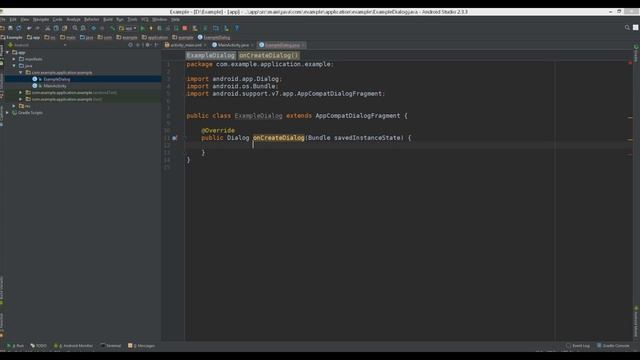Collapse the java folder node
The height and width of the screenshot is (360, 640).
click(x=14, y=66)
